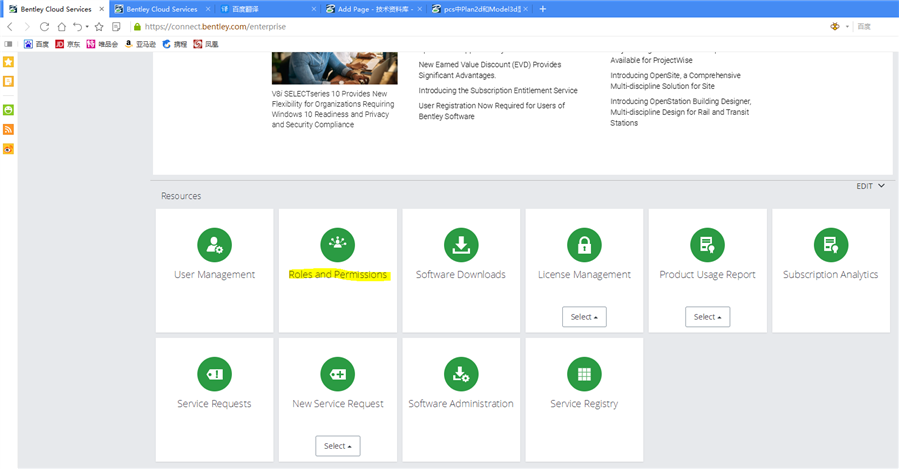Viewport: 899px width, 469px height.
Task: Click the Service Registry grid icon
Action: pos(584,374)
